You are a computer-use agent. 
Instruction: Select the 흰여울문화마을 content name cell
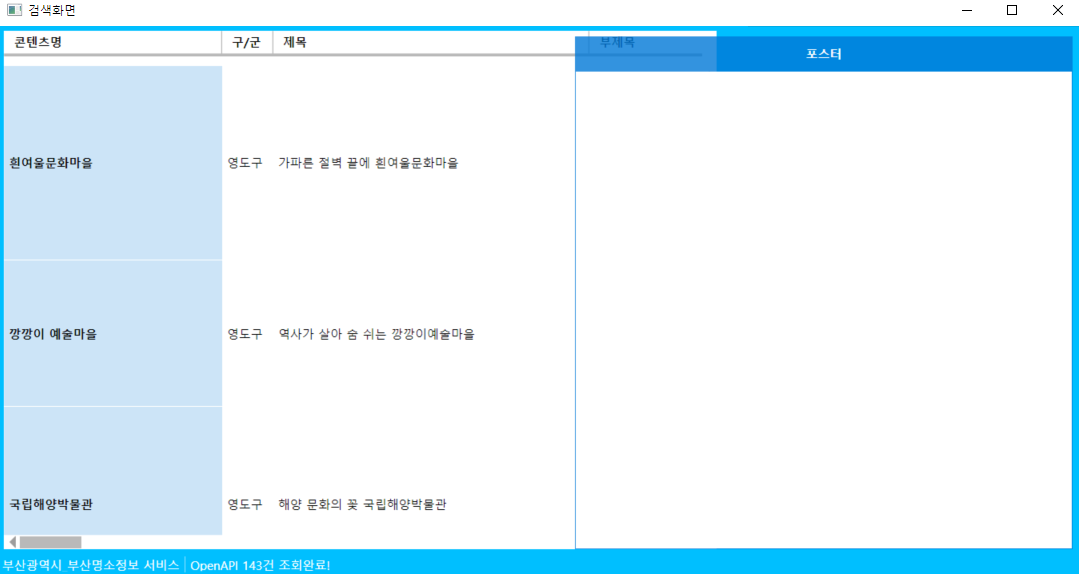click(x=113, y=162)
